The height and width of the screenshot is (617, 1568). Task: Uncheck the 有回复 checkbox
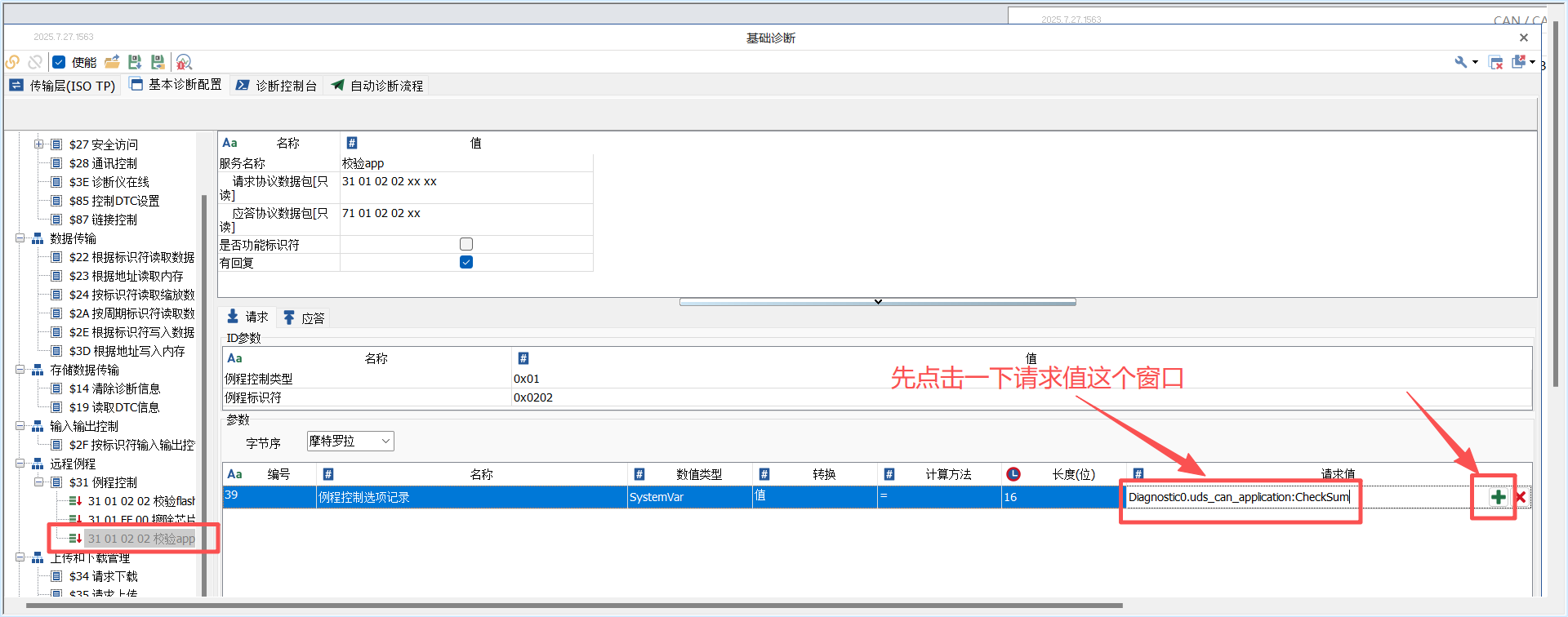(466, 262)
